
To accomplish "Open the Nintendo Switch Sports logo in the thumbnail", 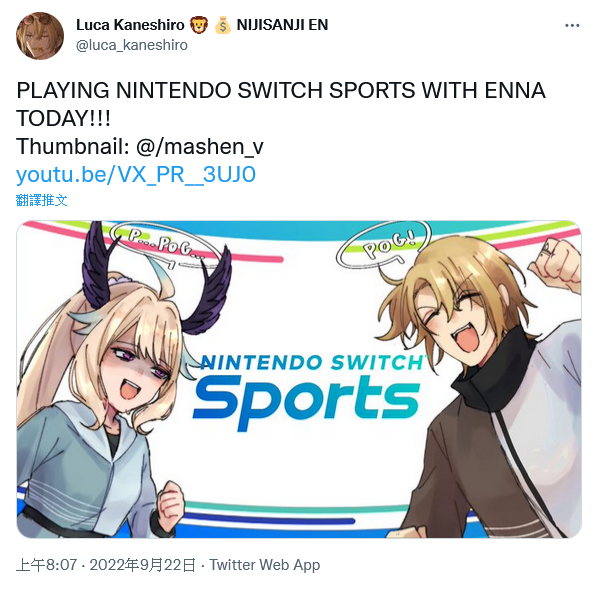I will 310,391.
